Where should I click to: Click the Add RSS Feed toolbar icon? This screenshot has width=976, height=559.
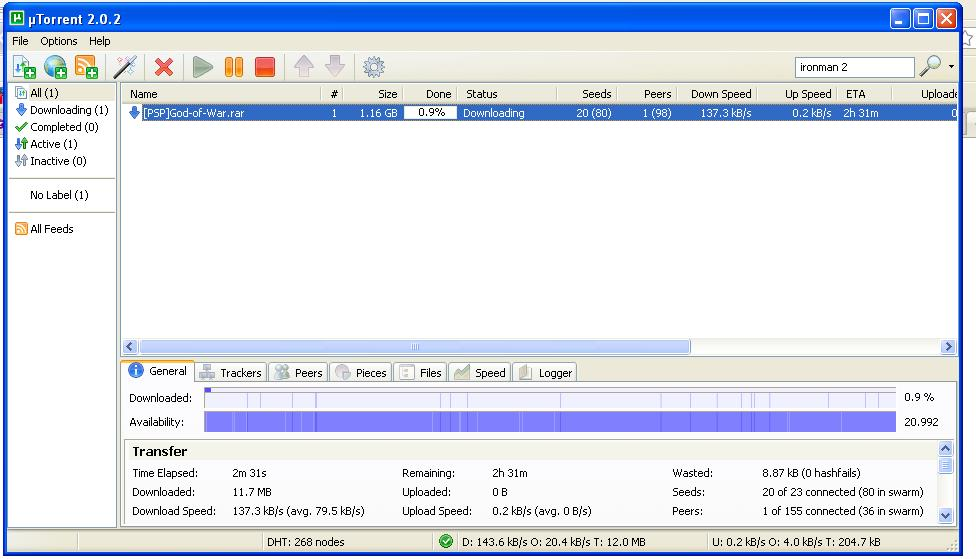(86, 67)
